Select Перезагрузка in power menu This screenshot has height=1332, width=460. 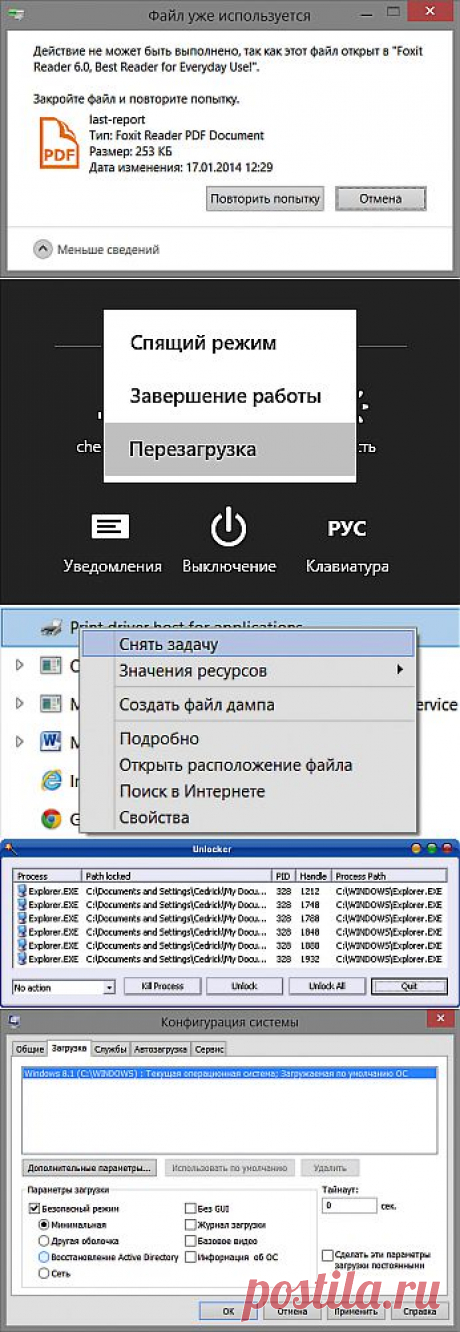[x=230, y=449]
